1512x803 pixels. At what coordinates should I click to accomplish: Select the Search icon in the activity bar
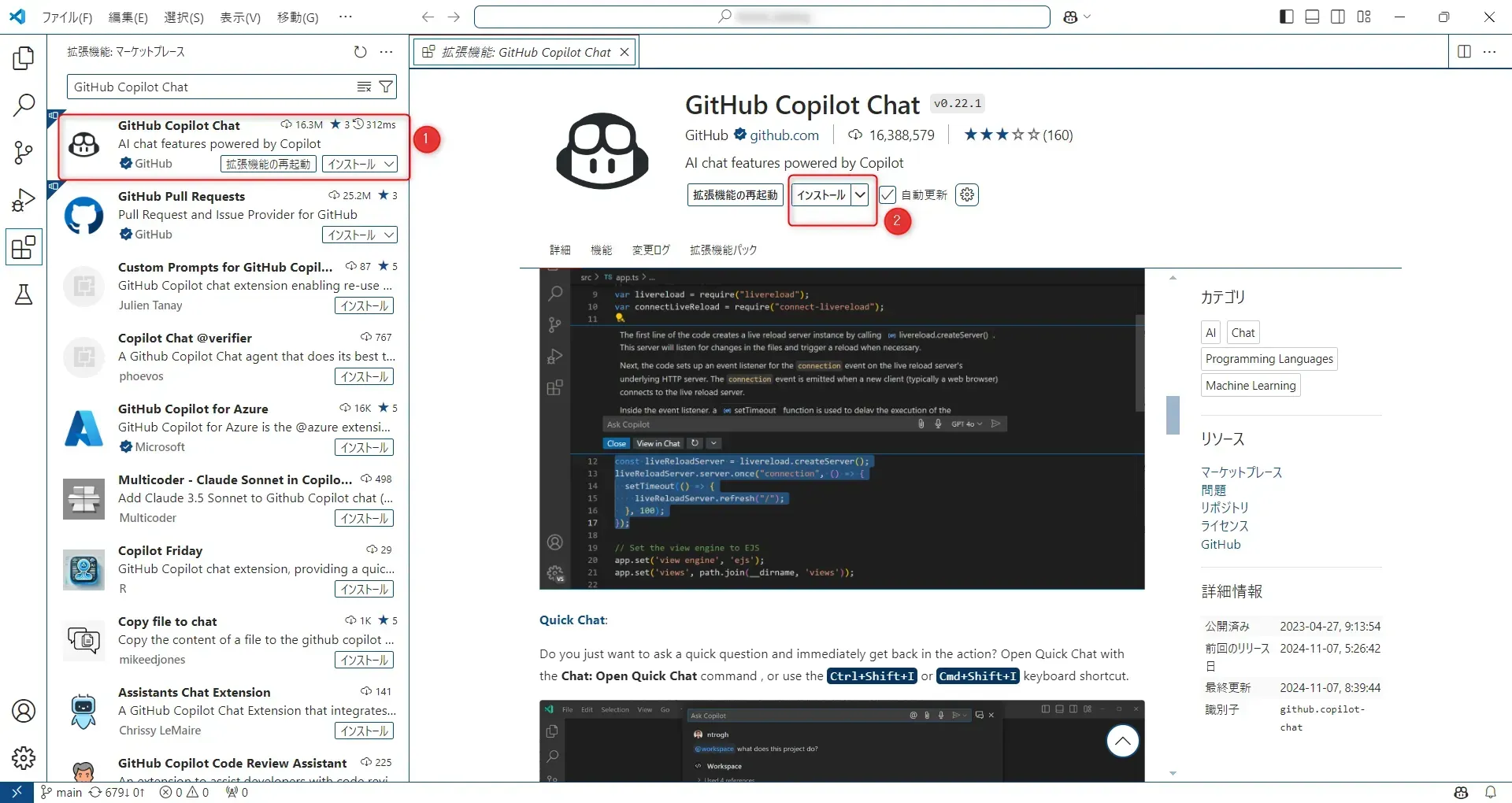pyautogui.click(x=23, y=105)
